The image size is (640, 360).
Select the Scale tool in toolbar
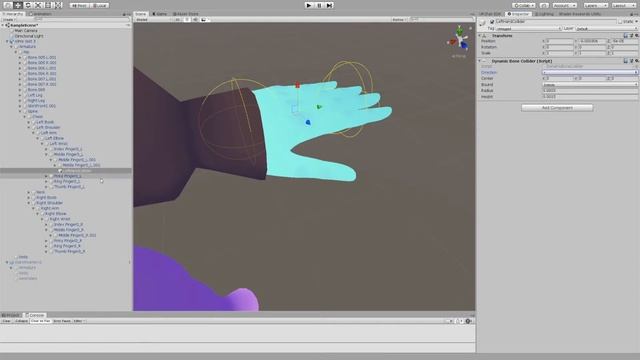38,5
